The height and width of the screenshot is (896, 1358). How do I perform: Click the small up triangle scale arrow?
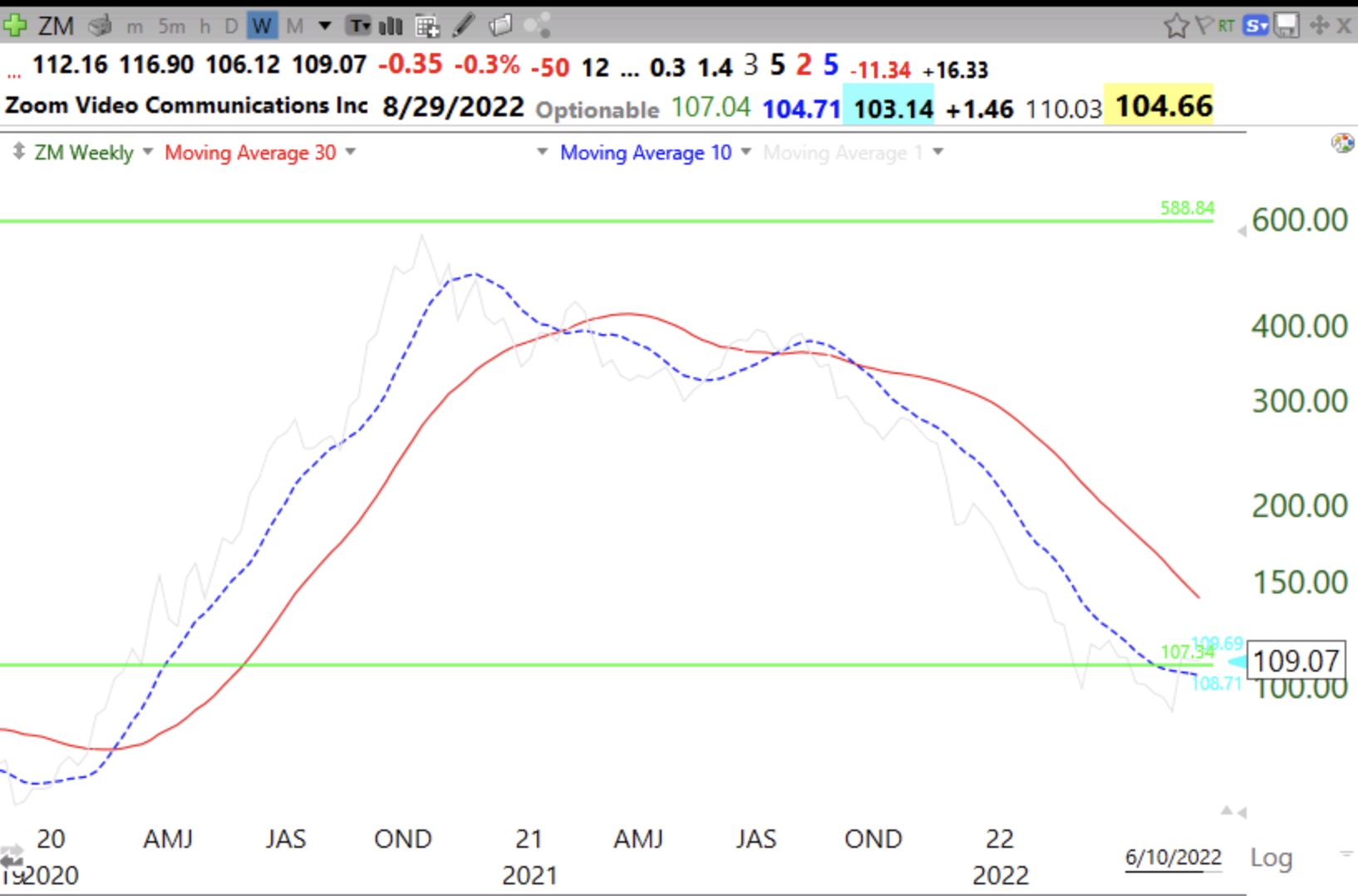tap(1227, 810)
